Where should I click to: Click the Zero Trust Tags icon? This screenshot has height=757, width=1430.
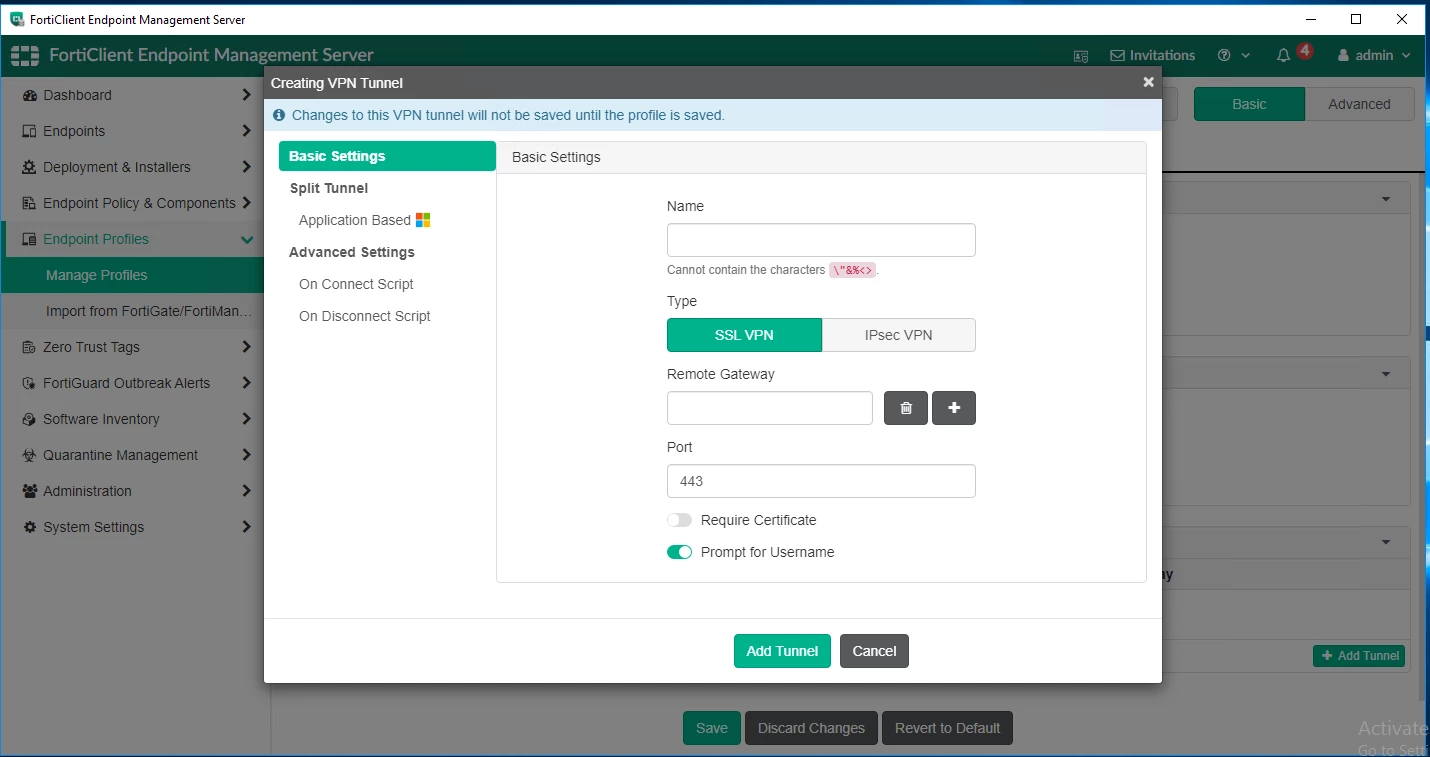click(29, 347)
